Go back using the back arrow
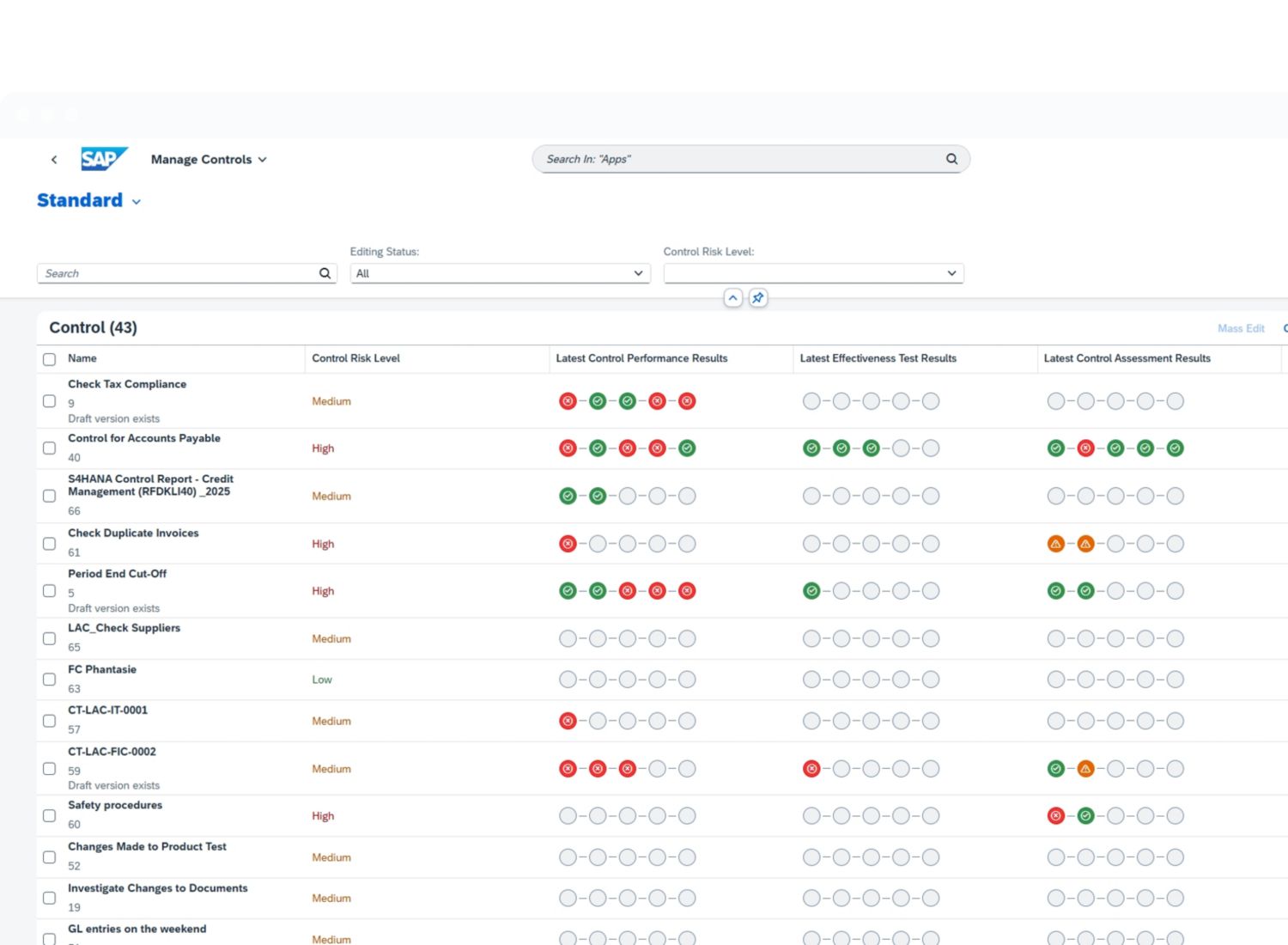 (54, 160)
